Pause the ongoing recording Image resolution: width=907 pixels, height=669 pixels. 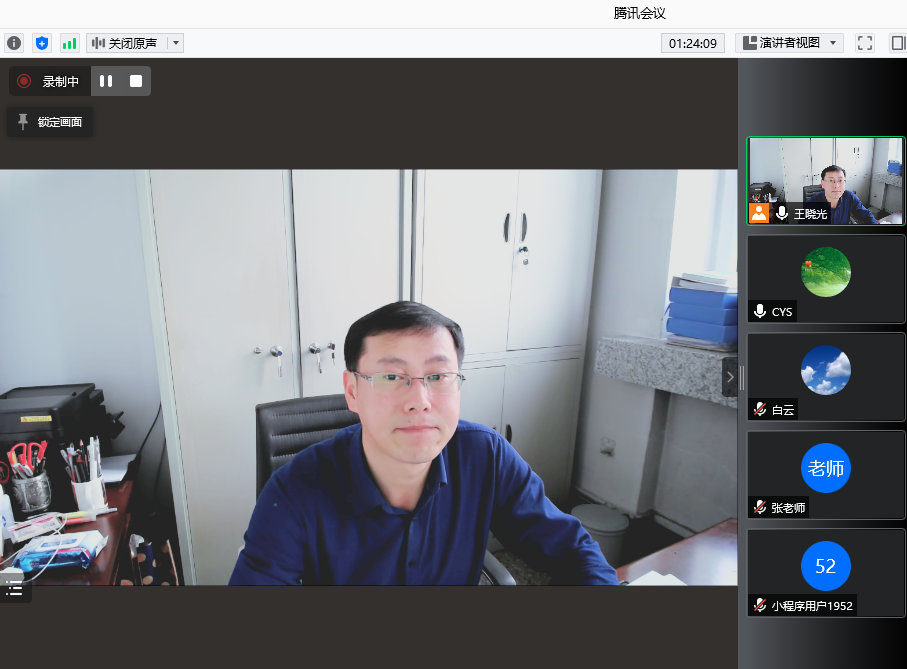tap(106, 81)
